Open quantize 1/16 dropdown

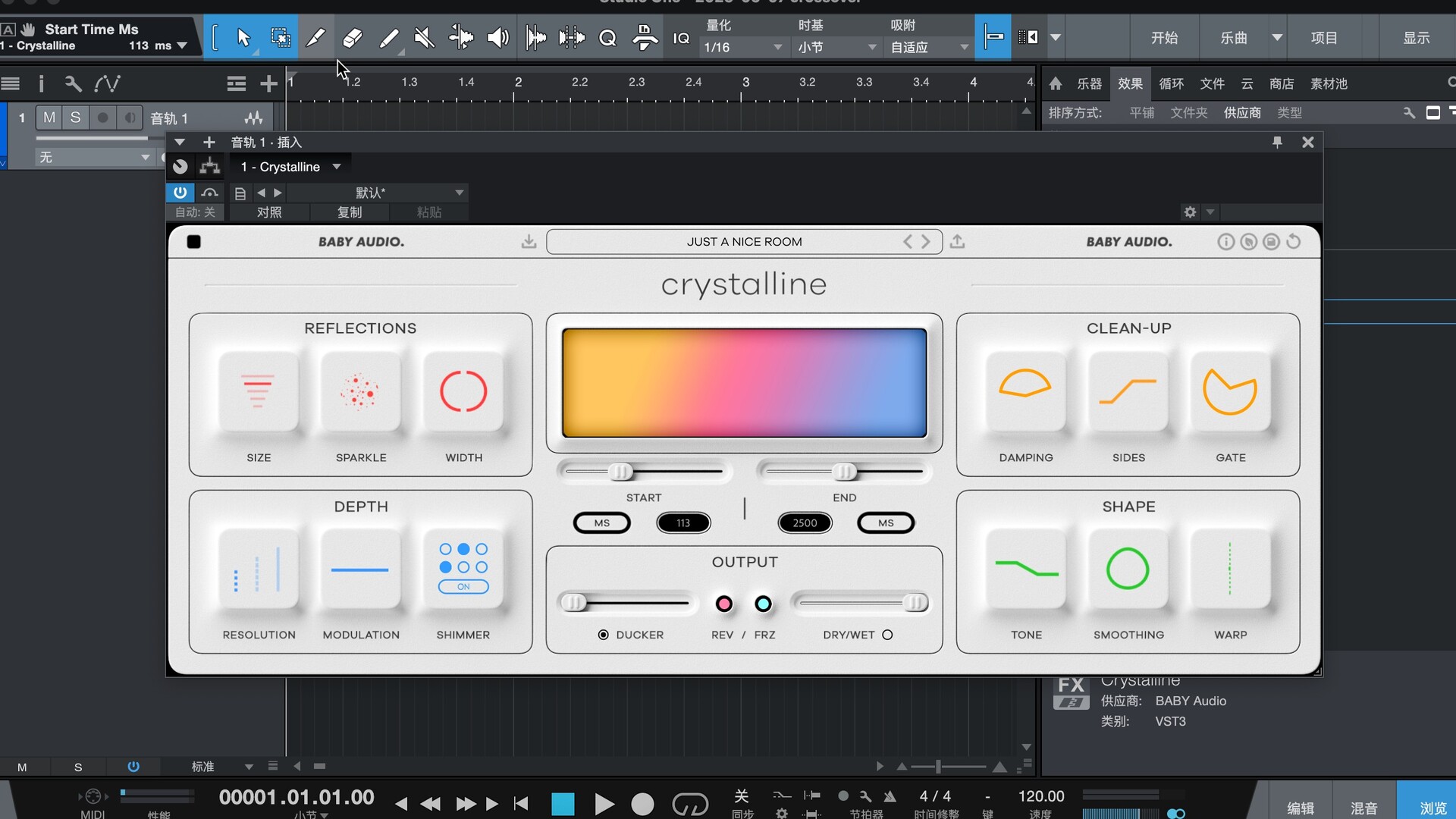point(742,47)
